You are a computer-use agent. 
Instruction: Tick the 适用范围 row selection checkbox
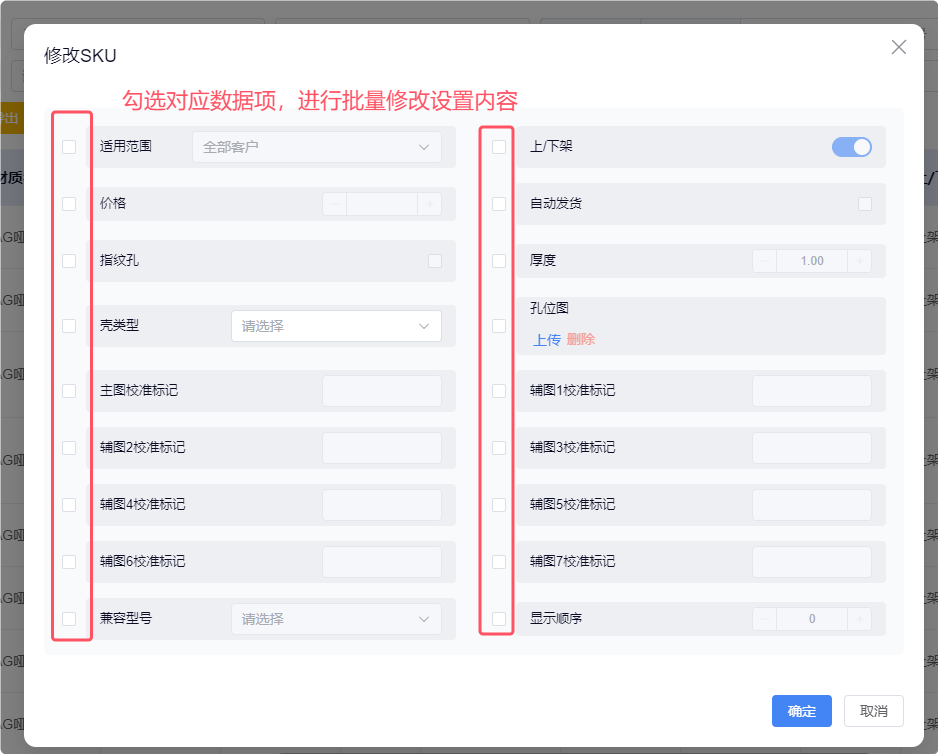[69, 147]
